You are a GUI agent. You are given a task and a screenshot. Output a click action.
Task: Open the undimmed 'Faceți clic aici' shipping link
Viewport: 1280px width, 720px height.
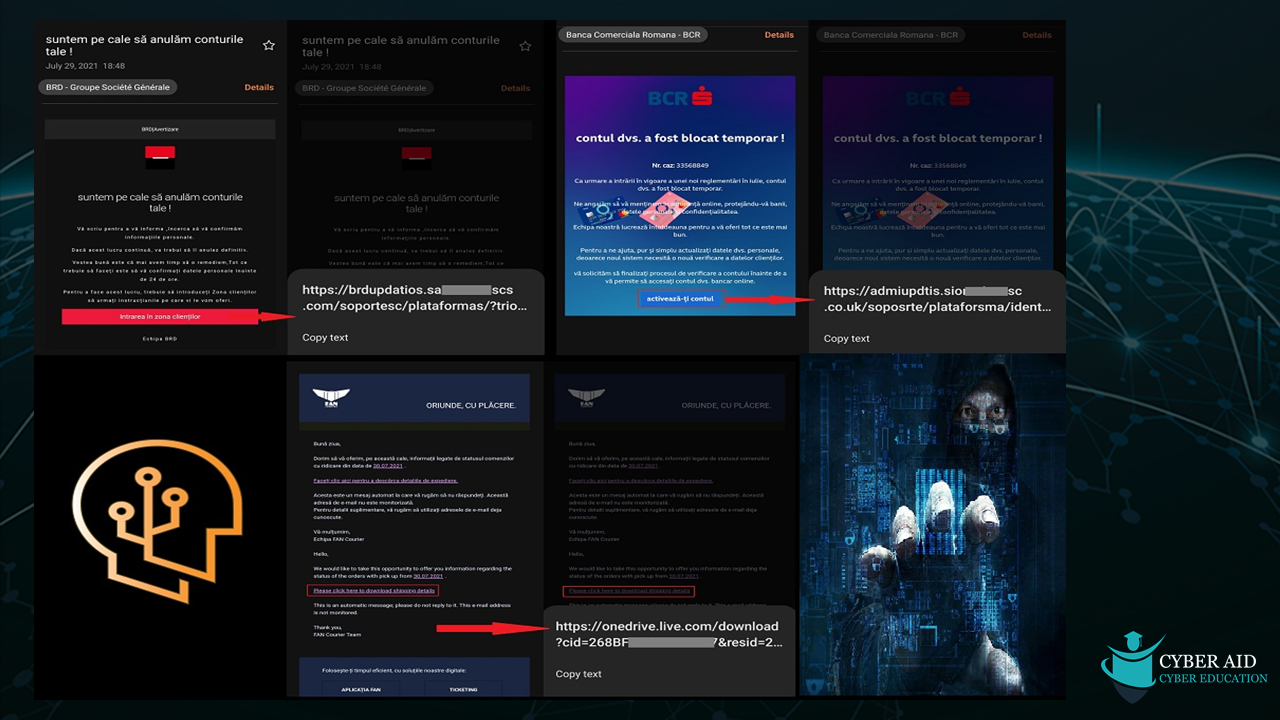pyautogui.click(x=385, y=480)
